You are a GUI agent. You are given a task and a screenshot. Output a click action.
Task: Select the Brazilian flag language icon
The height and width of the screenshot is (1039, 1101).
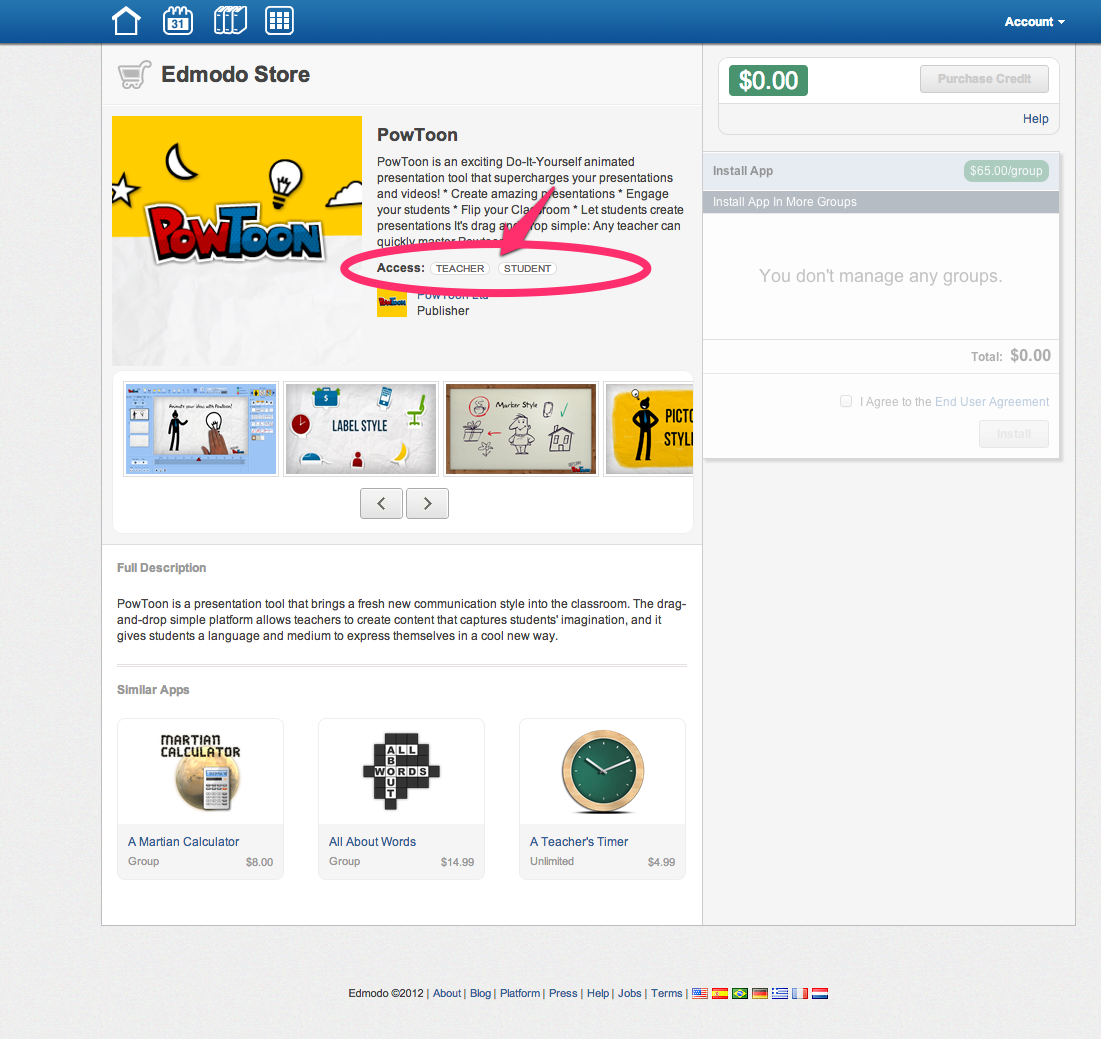(x=740, y=993)
